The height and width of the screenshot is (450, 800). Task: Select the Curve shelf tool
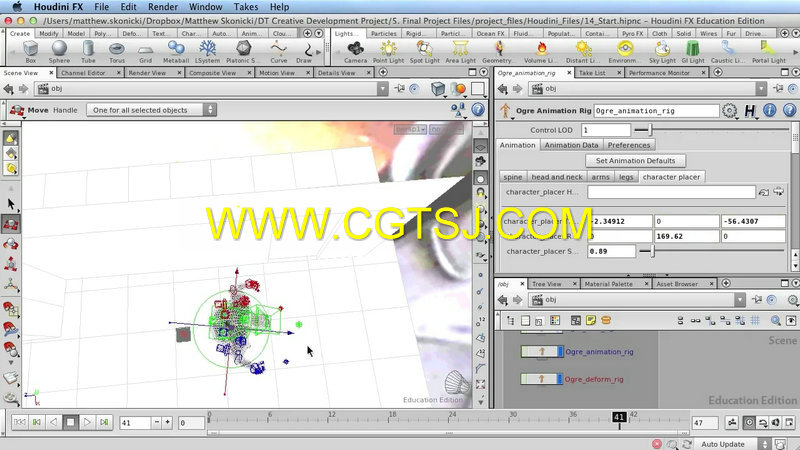[279, 52]
